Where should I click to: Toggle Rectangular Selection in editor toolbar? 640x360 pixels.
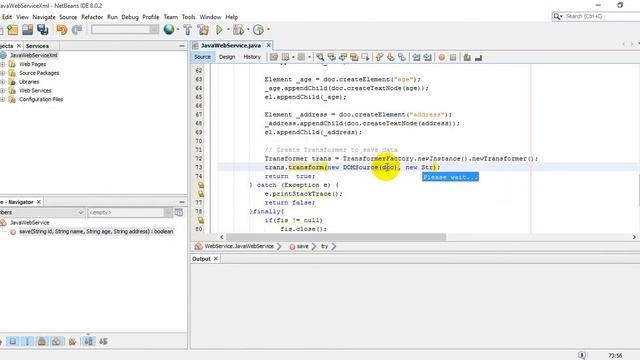(365, 57)
